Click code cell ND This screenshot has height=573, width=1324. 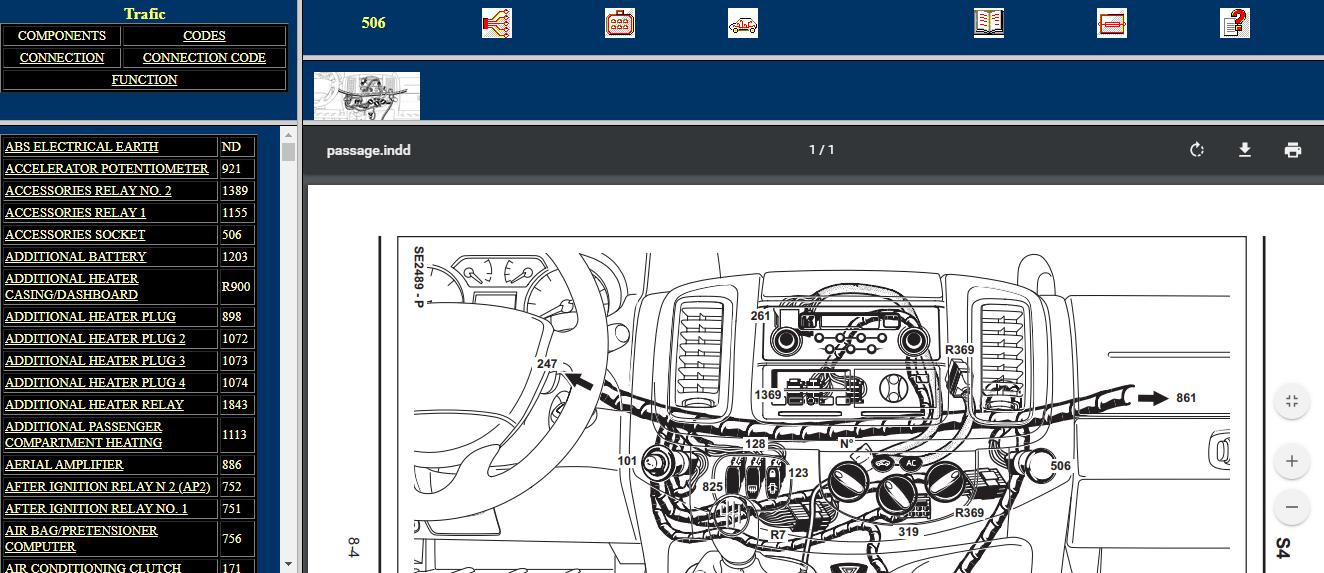237,147
